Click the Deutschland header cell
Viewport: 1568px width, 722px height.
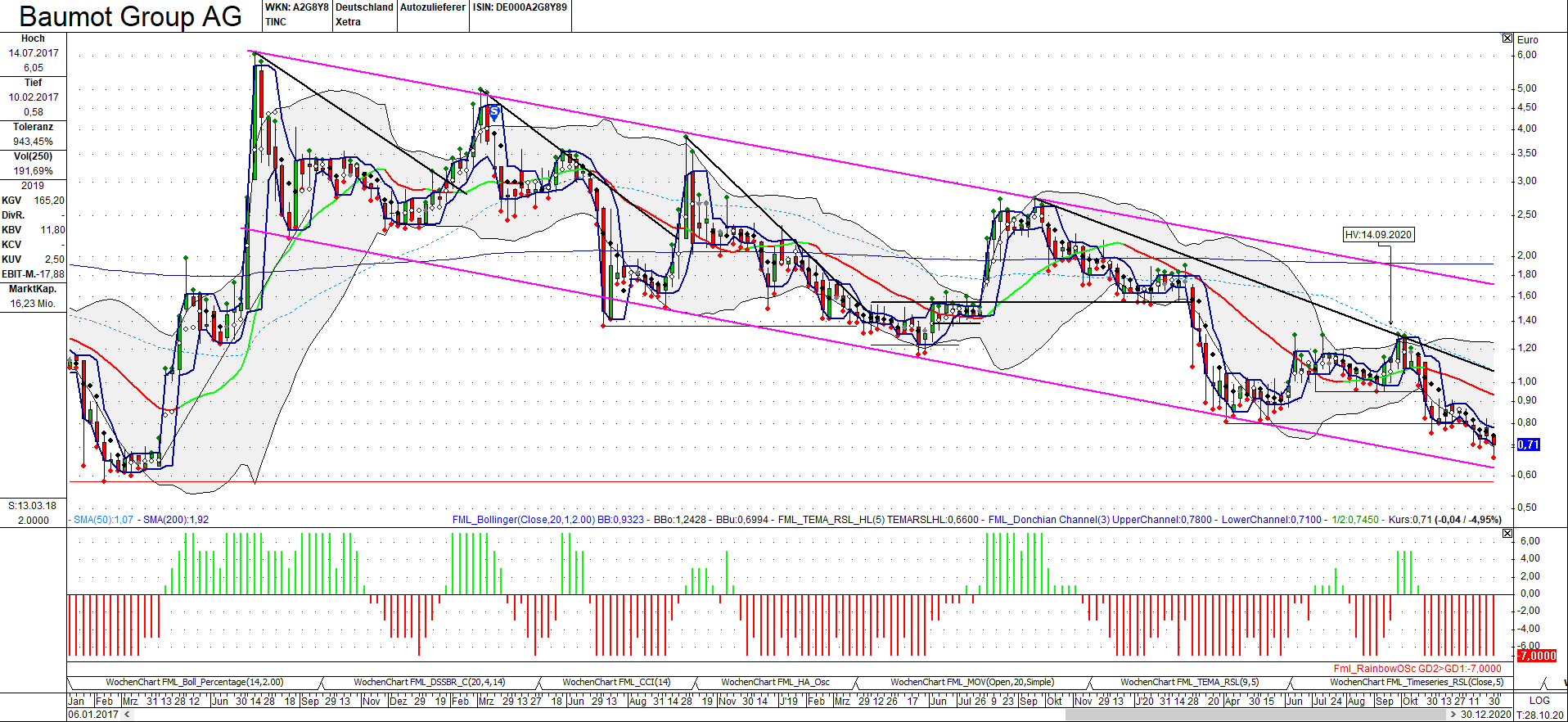364,7
